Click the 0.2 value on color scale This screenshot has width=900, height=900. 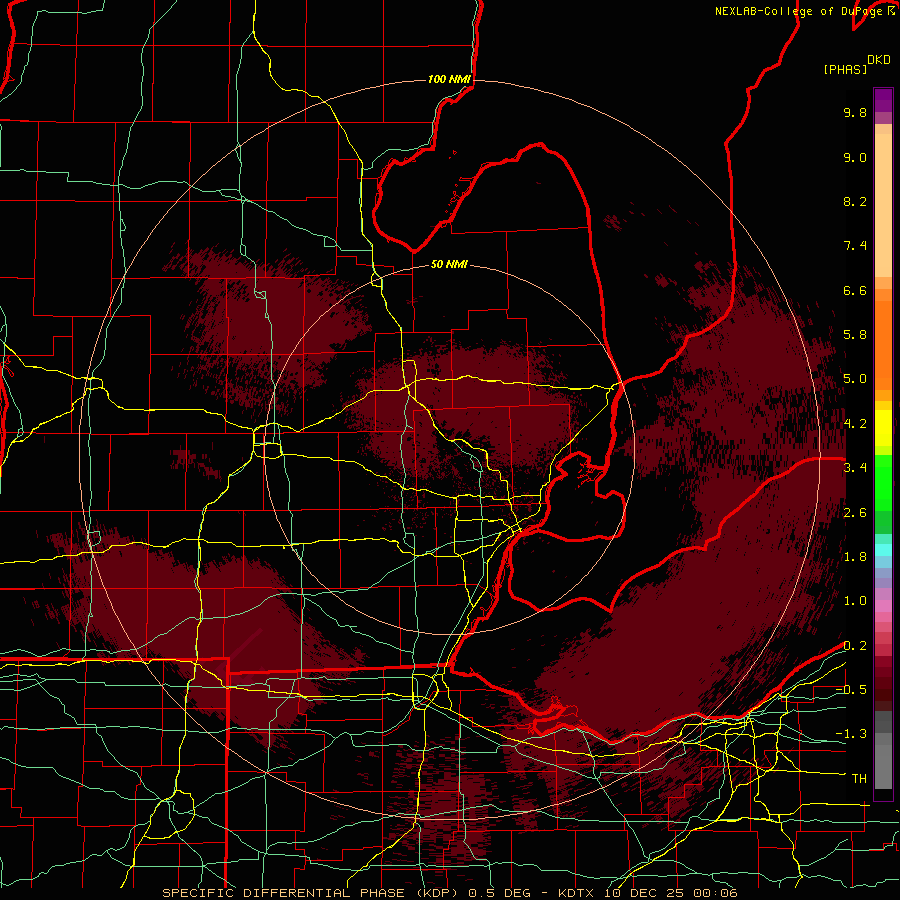click(x=855, y=646)
